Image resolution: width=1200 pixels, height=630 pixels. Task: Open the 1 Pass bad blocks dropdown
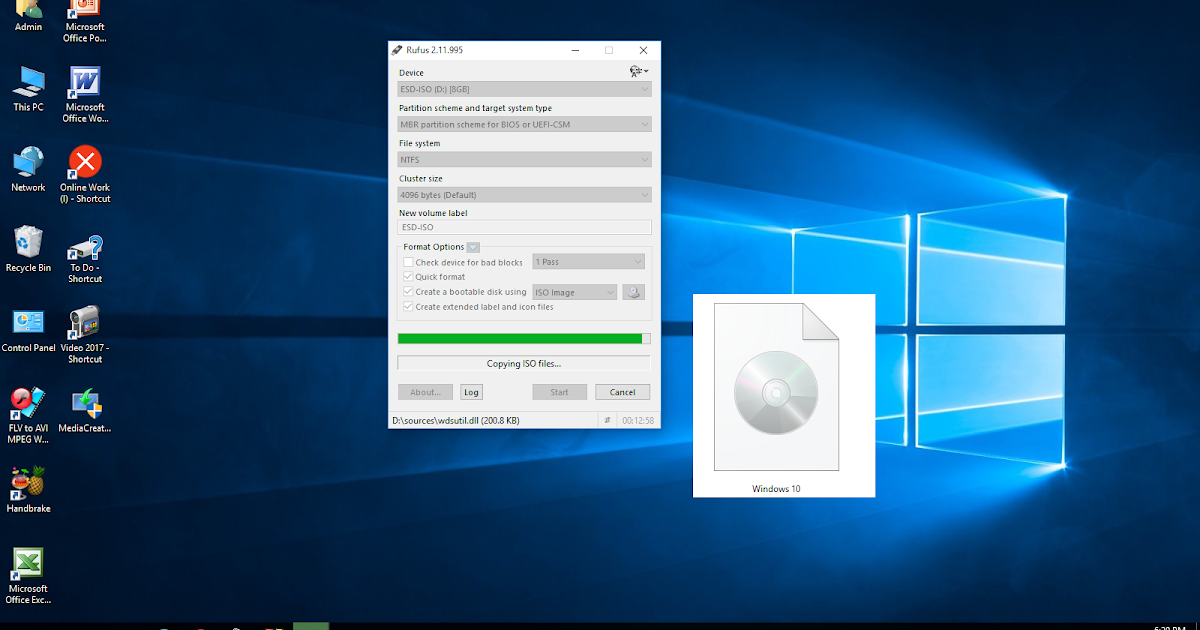point(589,262)
